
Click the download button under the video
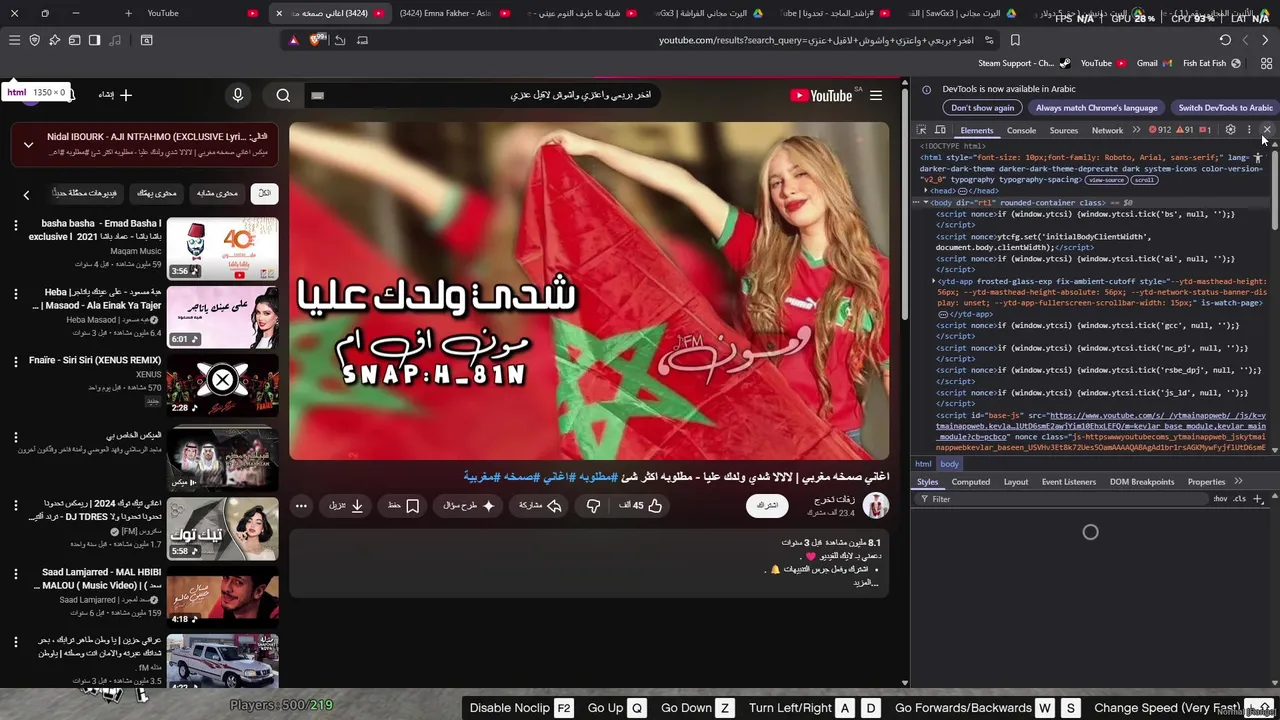(346, 506)
